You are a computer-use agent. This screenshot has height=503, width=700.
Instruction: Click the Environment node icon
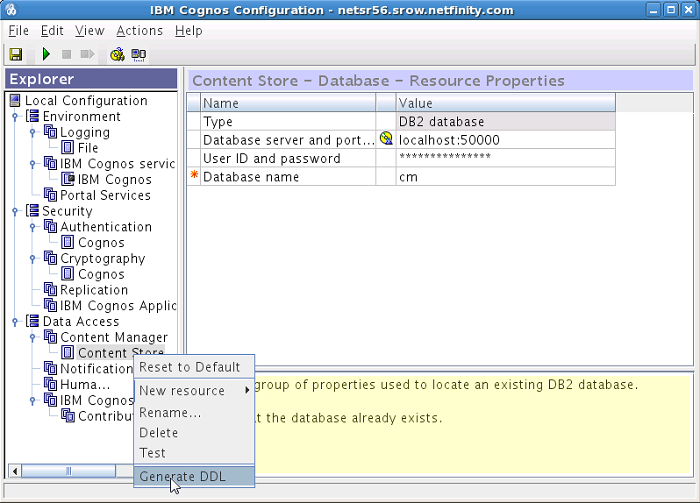[x=33, y=116]
